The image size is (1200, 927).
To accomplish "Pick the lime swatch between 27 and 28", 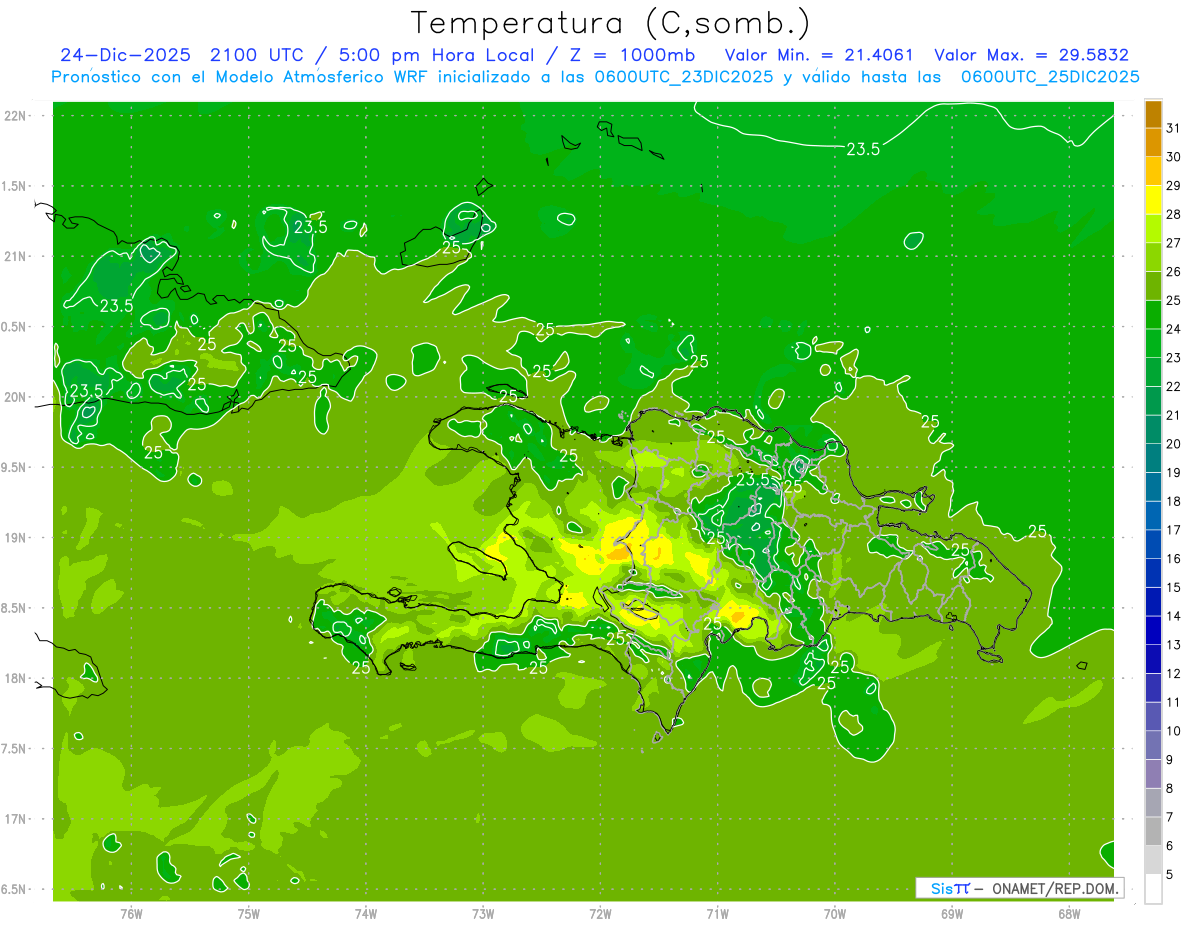I will 1153,228.
